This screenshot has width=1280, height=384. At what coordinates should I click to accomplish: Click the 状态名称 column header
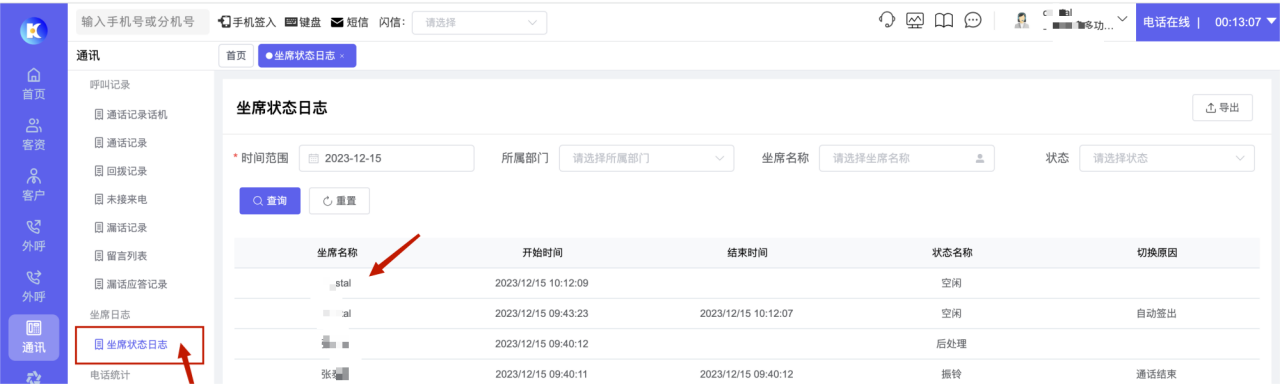(x=952, y=253)
